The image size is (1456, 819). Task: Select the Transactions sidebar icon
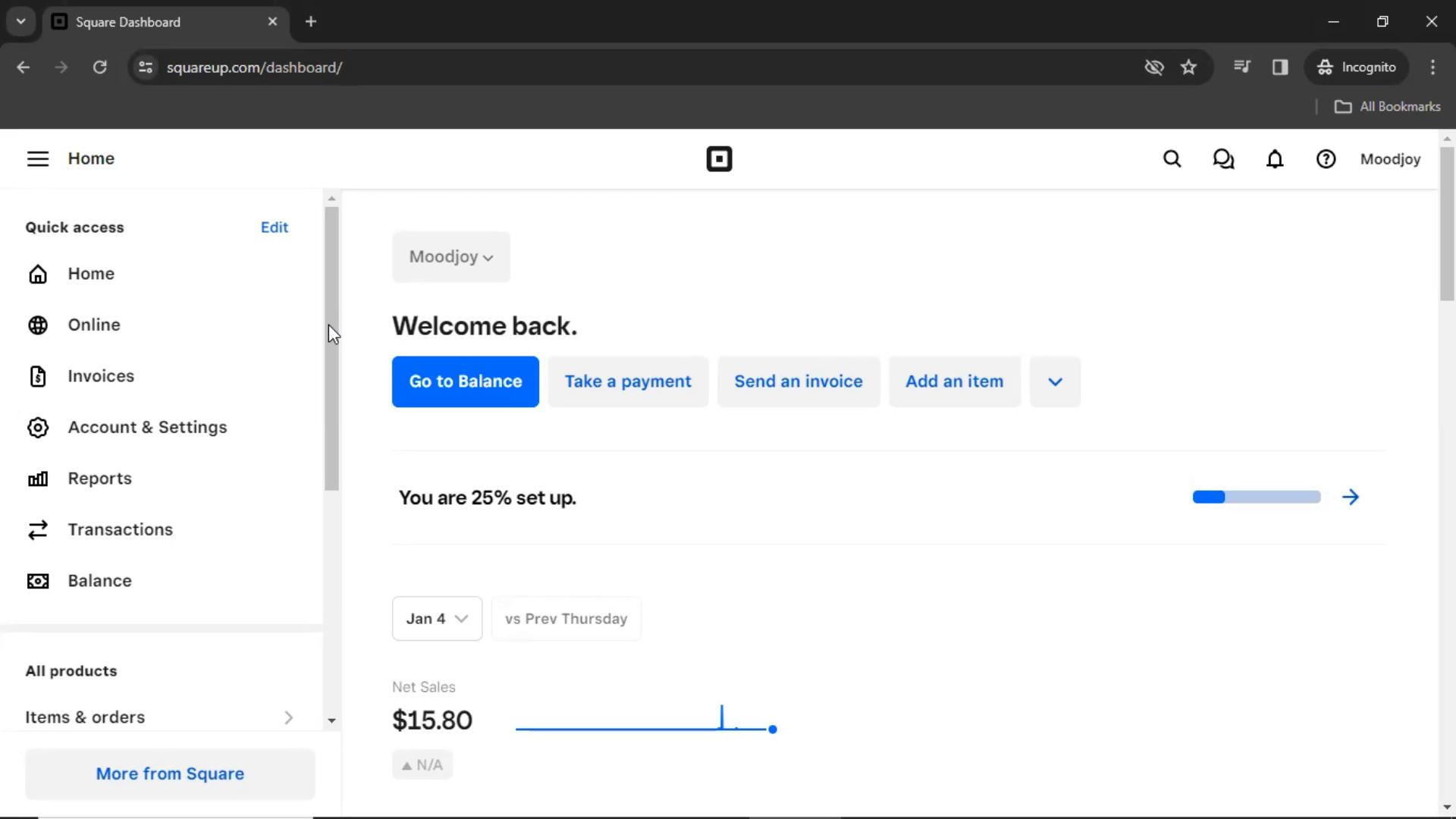pyautogui.click(x=38, y=529)
